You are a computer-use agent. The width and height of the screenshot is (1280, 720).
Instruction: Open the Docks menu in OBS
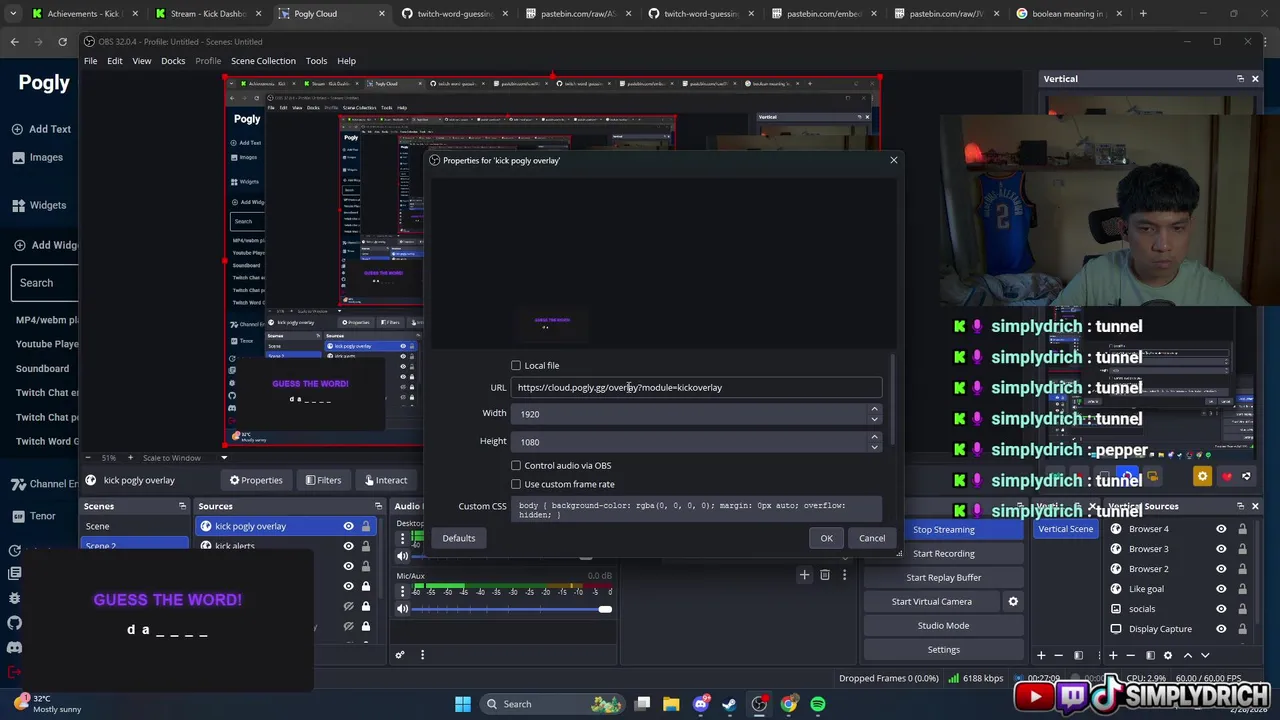pyautogui.click(x=173, y=61)
